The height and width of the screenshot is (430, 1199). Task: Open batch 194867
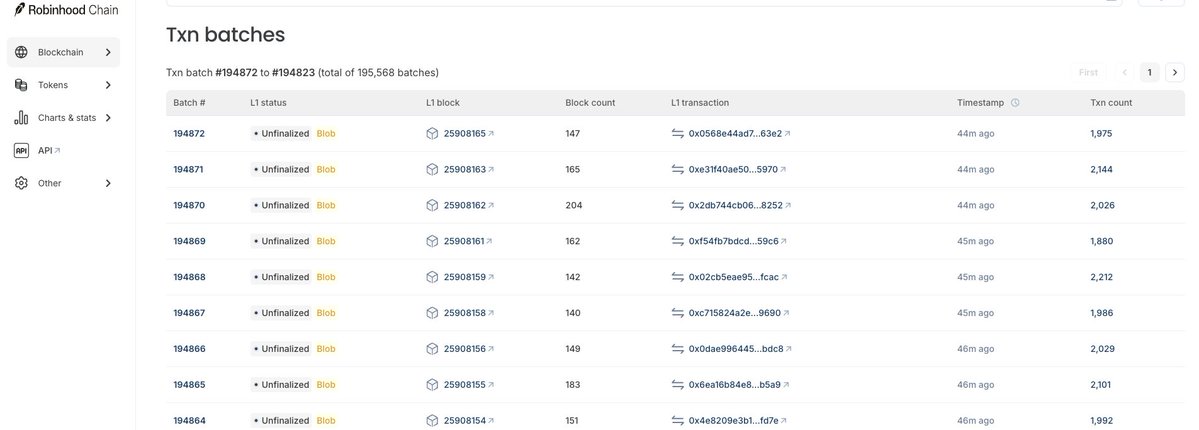click(189, 313)
